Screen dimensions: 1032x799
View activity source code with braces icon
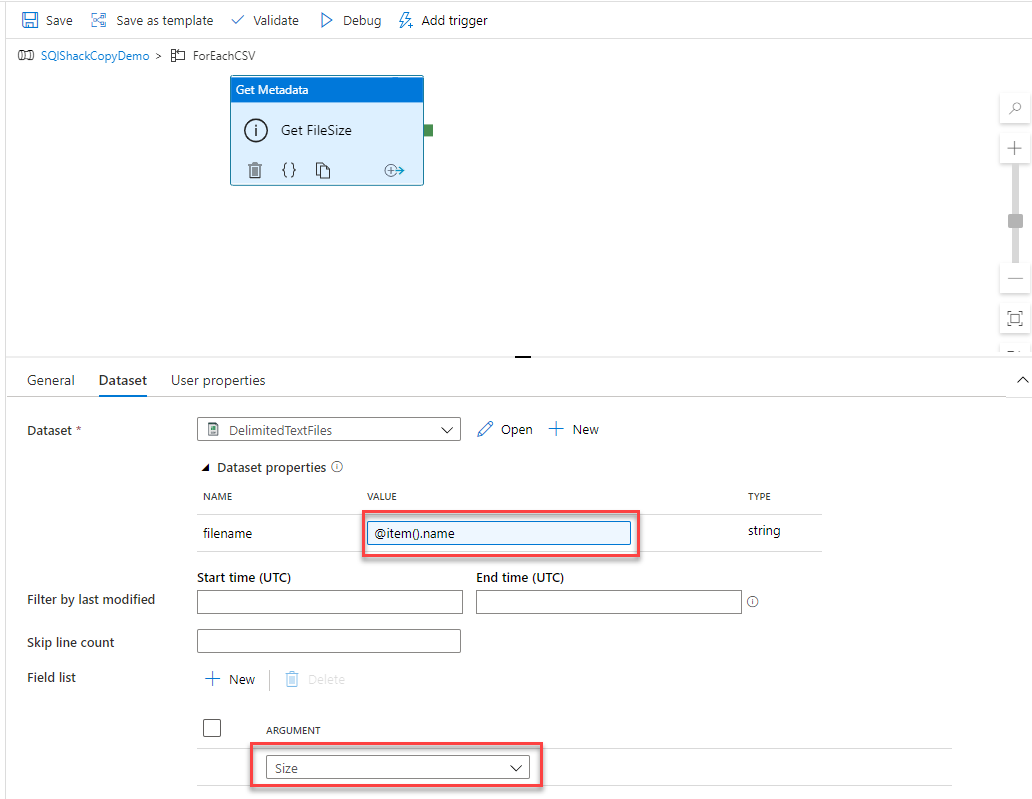[x=289, y=170]
